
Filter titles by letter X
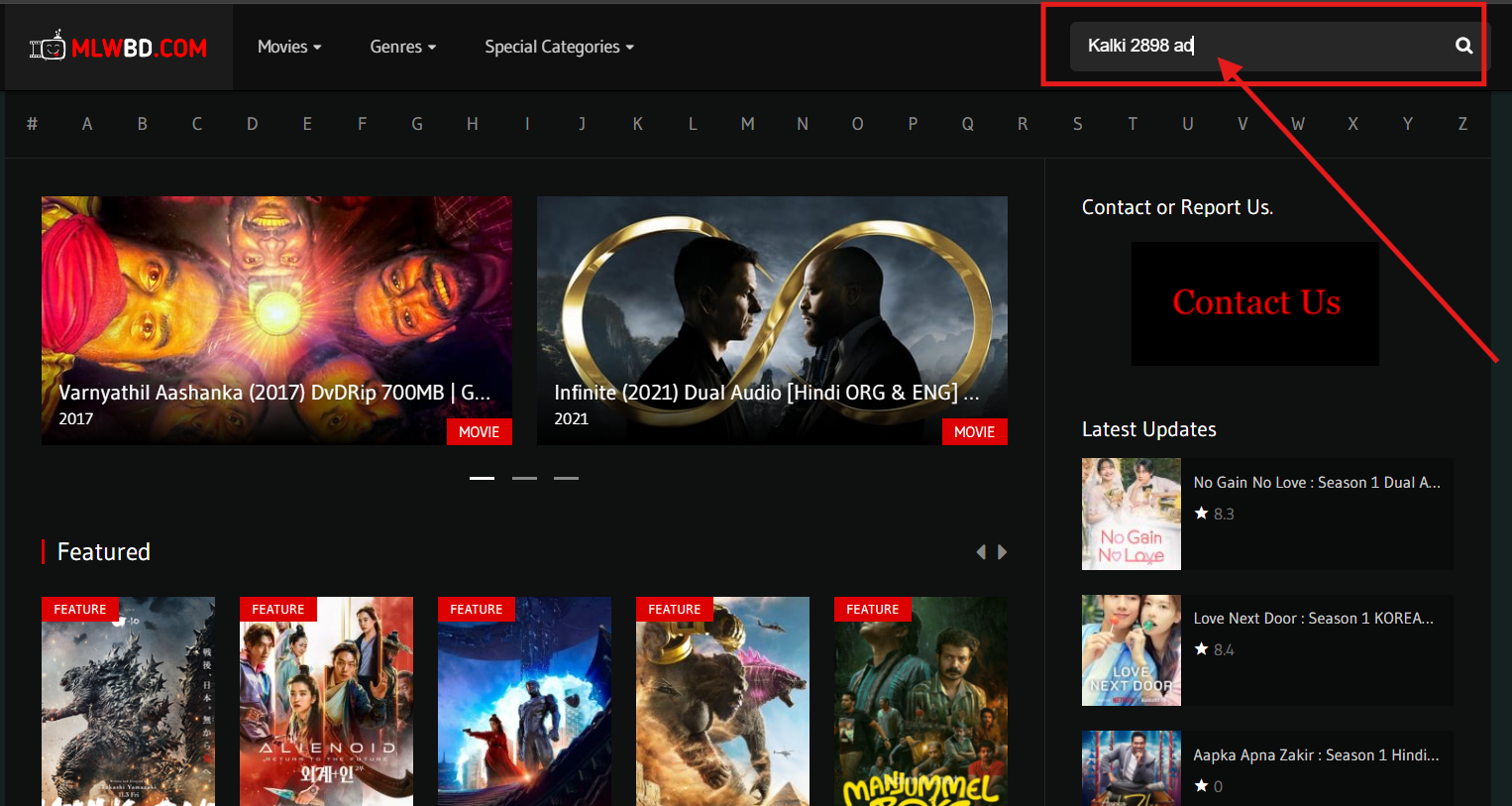pyautogui.click(x=1352, y=124)
